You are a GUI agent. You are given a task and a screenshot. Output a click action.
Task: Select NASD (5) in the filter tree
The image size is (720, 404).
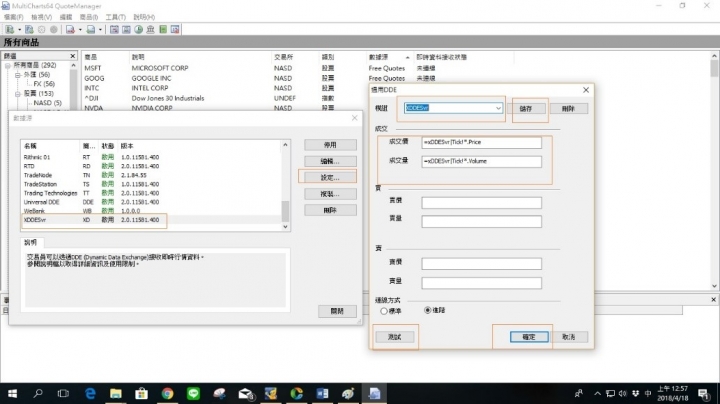coord(47,103)
